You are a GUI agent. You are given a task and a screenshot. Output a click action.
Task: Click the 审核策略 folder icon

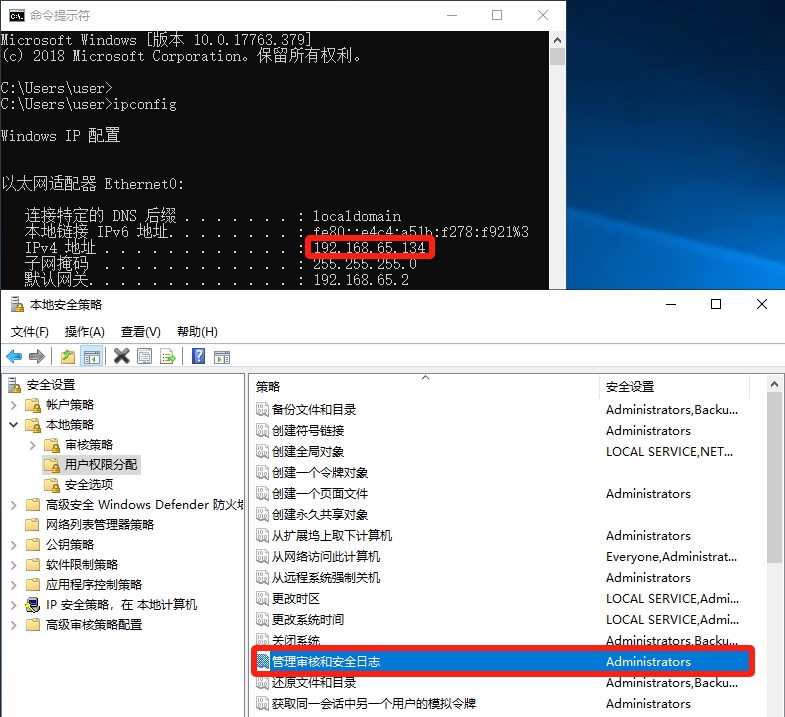pyautogui.click(x=52, y=445)
